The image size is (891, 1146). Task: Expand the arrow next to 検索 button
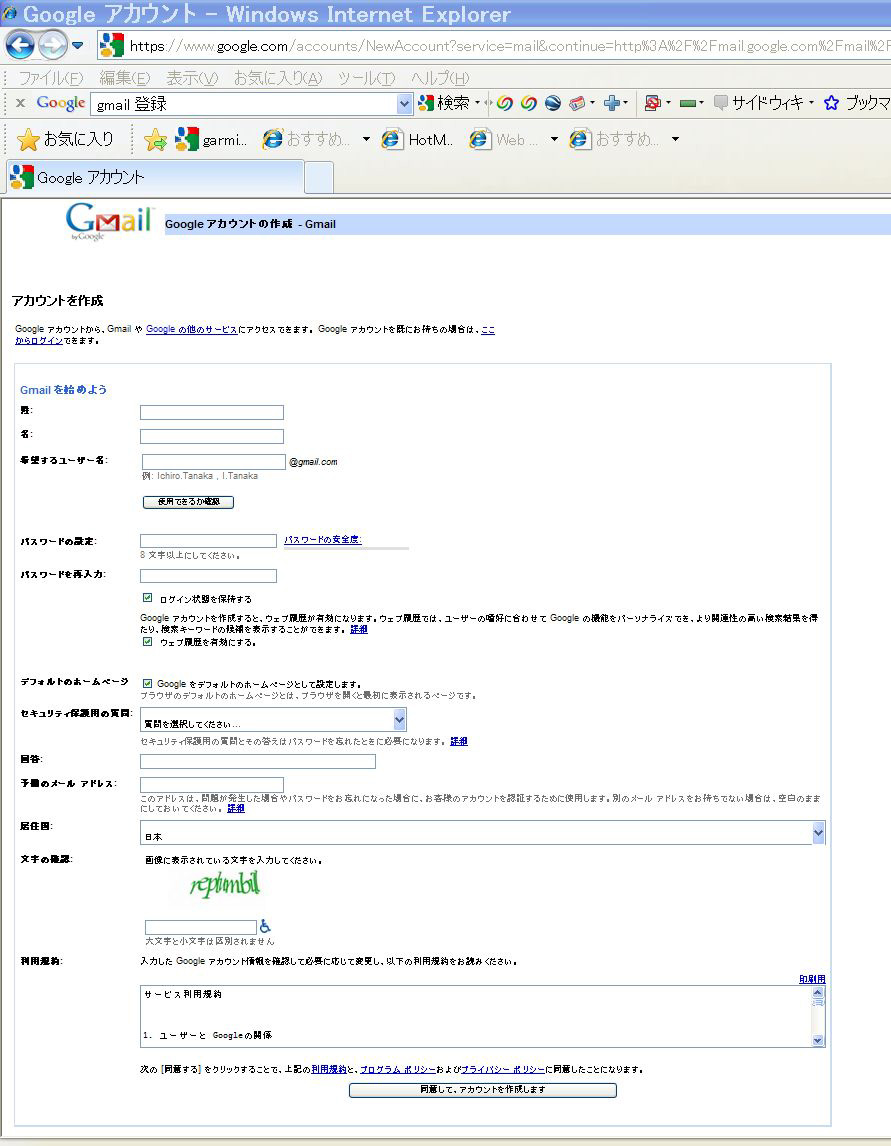[478, 103]
